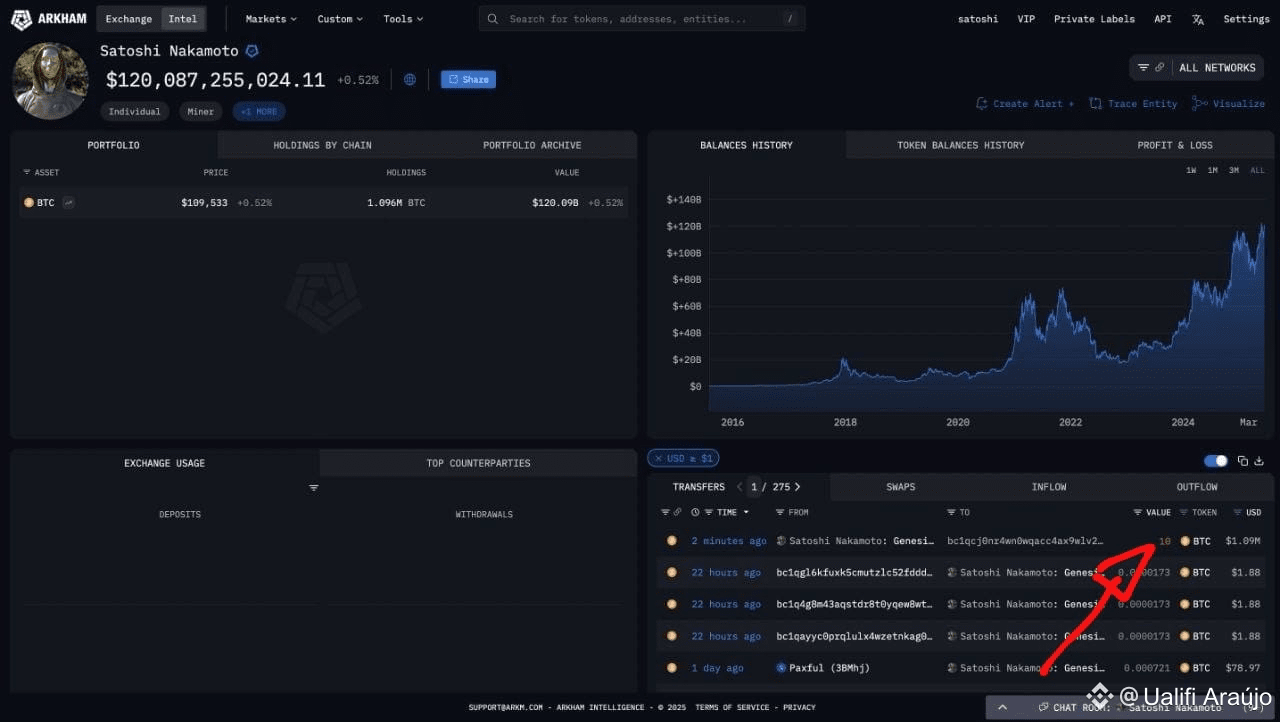The height and width of the screenshot is (722, 1280).
Task: Go to previous transfers page
Action: pyautogui.click(x=740, y=487)
